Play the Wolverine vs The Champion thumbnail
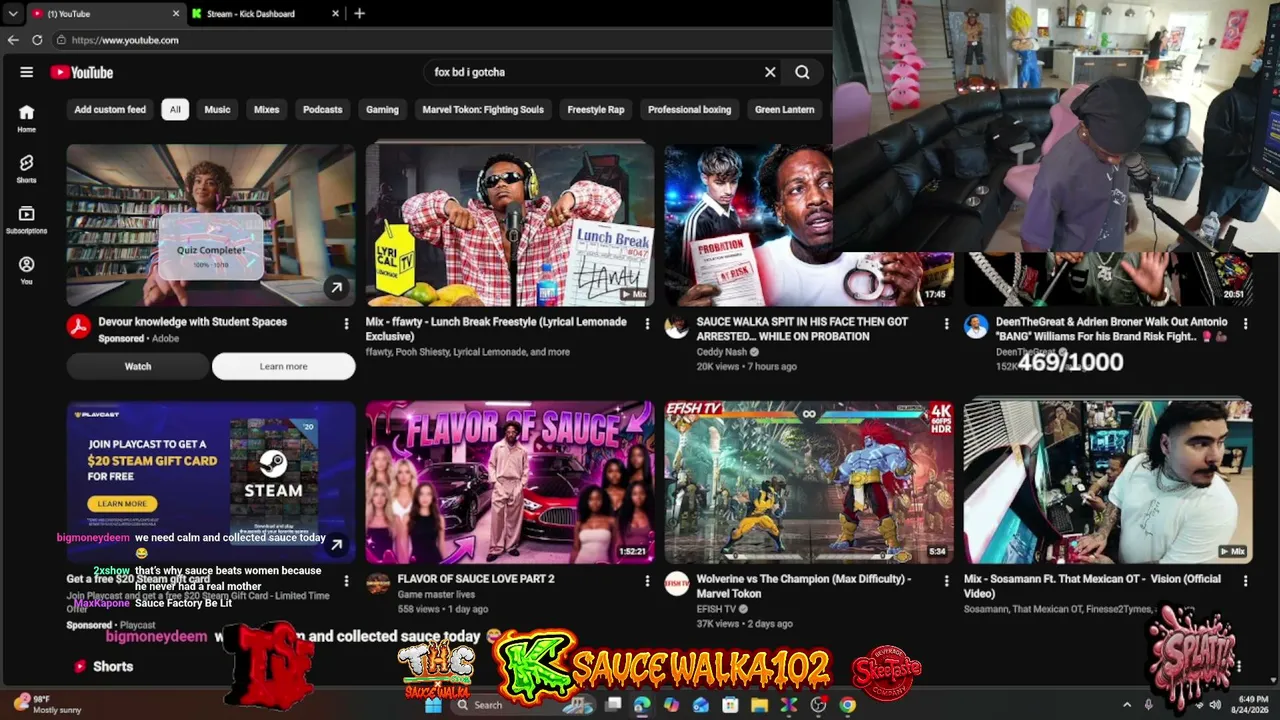 pos(809,482)
